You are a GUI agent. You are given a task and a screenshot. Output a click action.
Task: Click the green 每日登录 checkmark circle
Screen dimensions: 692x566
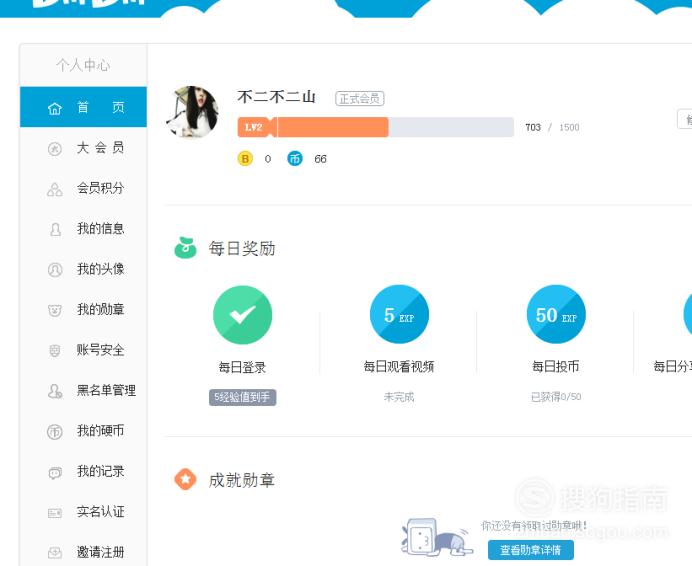click(242, 315)
